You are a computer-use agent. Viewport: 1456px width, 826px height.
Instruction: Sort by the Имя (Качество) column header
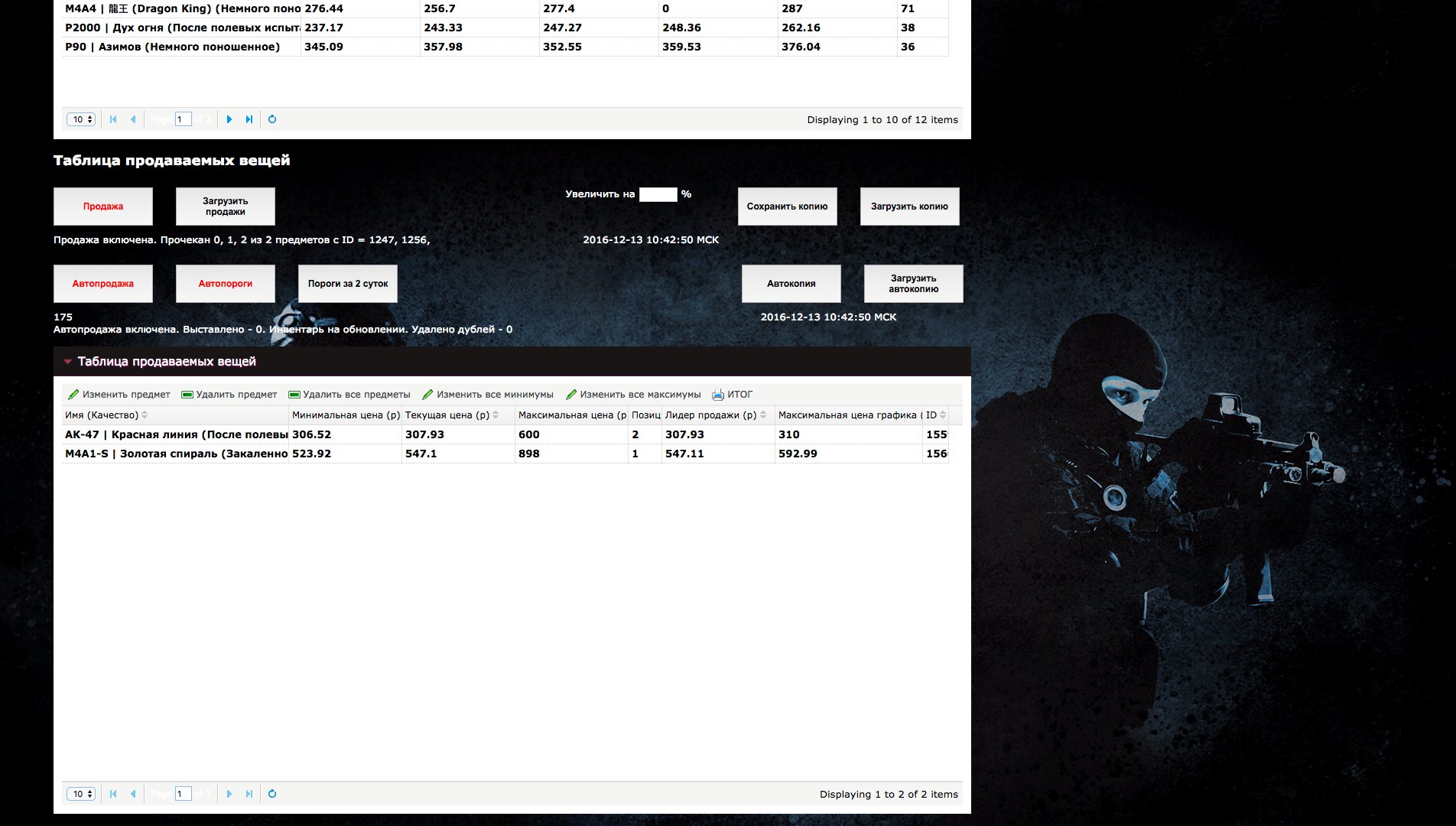(x=102, y=415)
